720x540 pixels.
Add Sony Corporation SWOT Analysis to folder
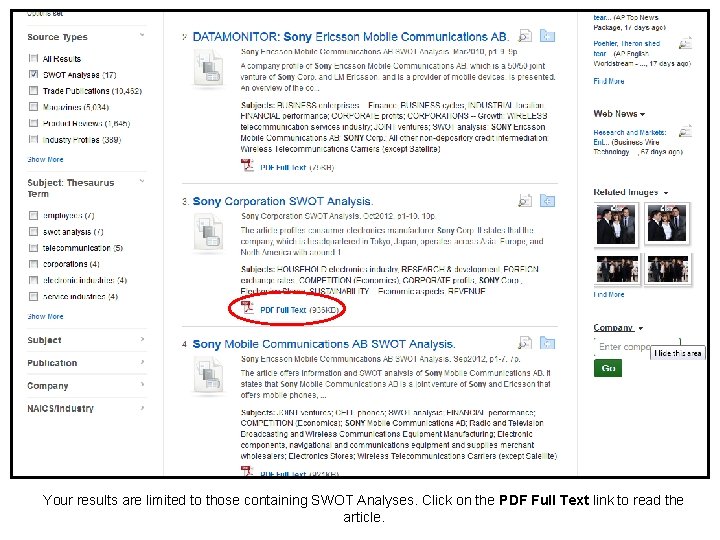pyautogui.click(x=547, y=201)
